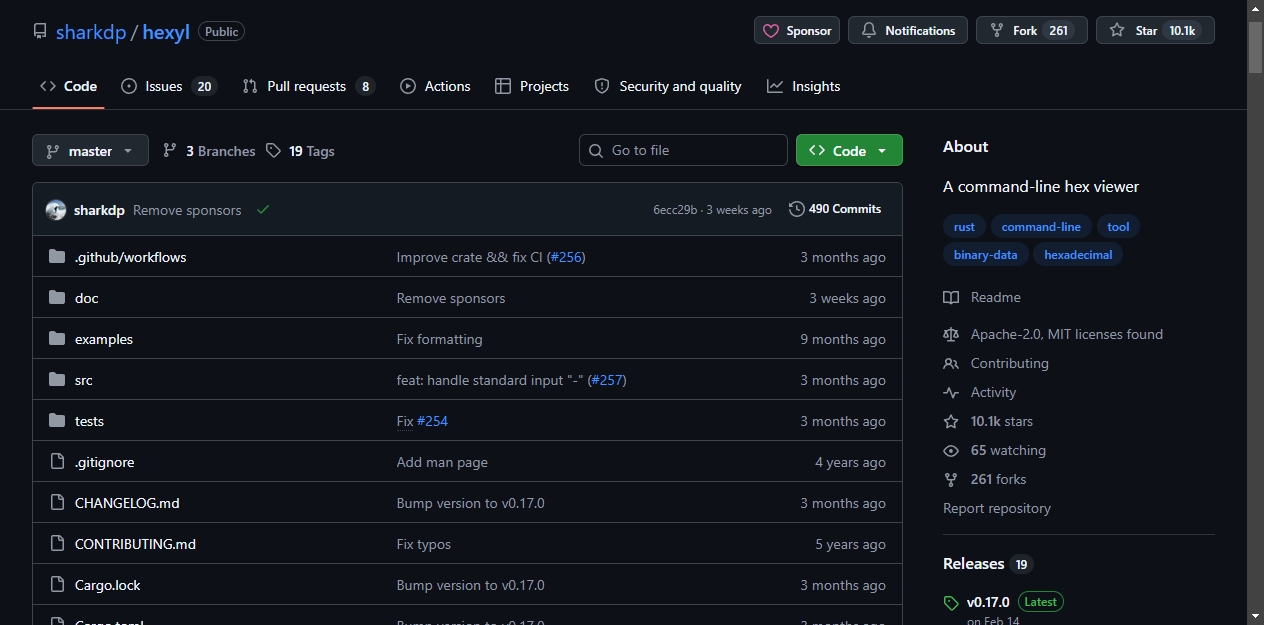Image resolution: width=1264 pixels, height=625 pixels.
Task: Click folder icon for tests
Action: pyautogui.click(x=57, y=421)
